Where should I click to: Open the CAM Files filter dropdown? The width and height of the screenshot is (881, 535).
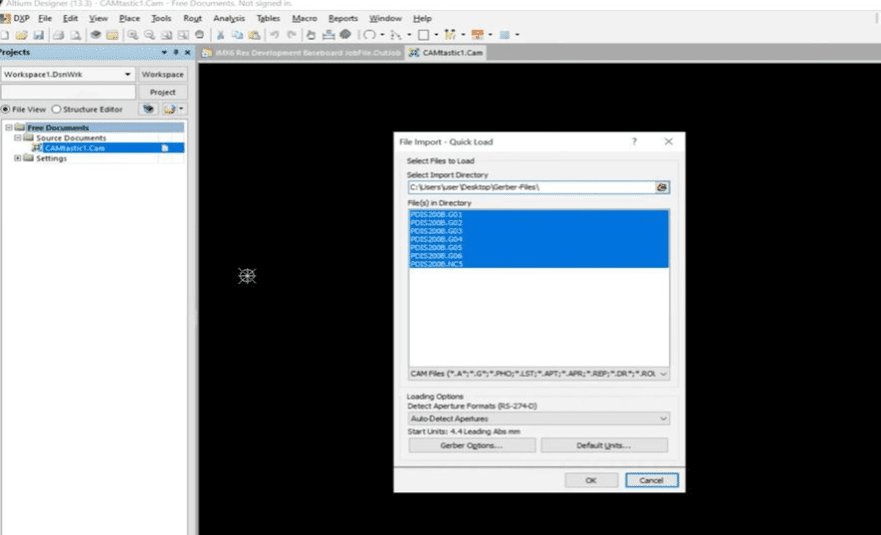click(663, 374)
